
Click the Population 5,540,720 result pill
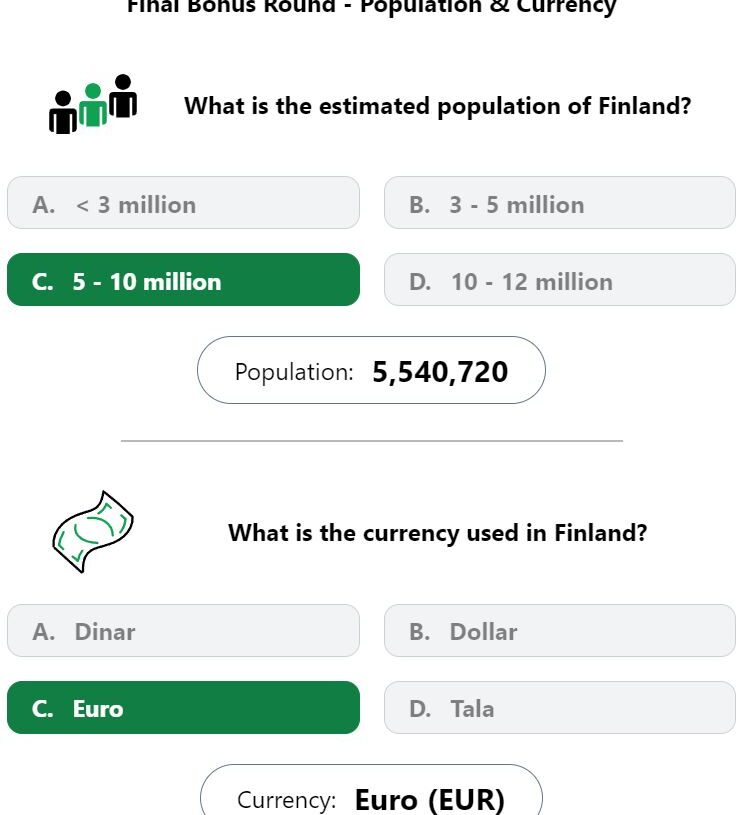(x=371, y=370)
